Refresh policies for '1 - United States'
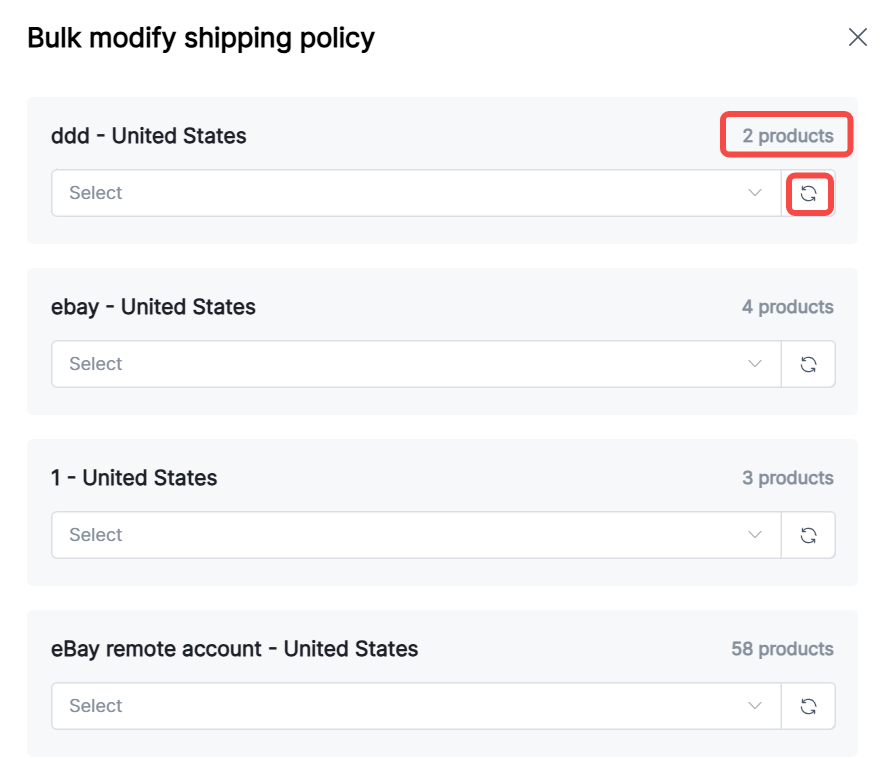This screenshot has width=890, height=758. pos(809,535)
